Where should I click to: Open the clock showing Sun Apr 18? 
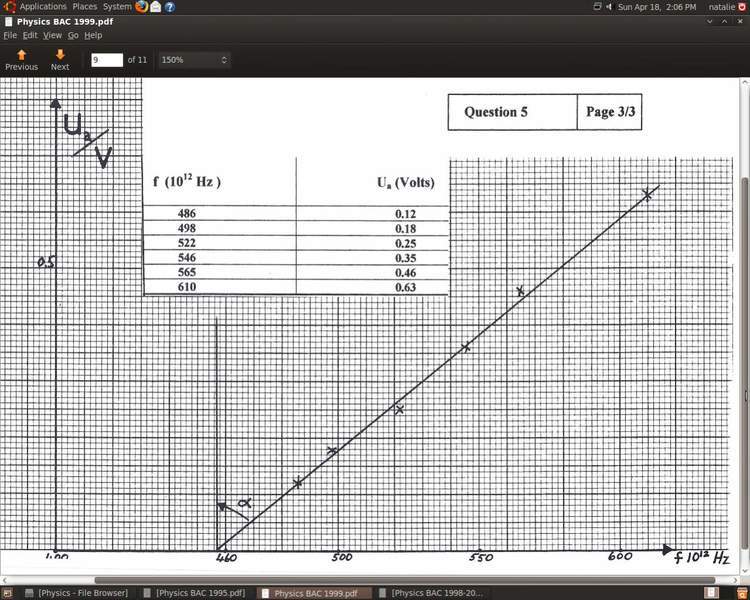tap(657, 7)
